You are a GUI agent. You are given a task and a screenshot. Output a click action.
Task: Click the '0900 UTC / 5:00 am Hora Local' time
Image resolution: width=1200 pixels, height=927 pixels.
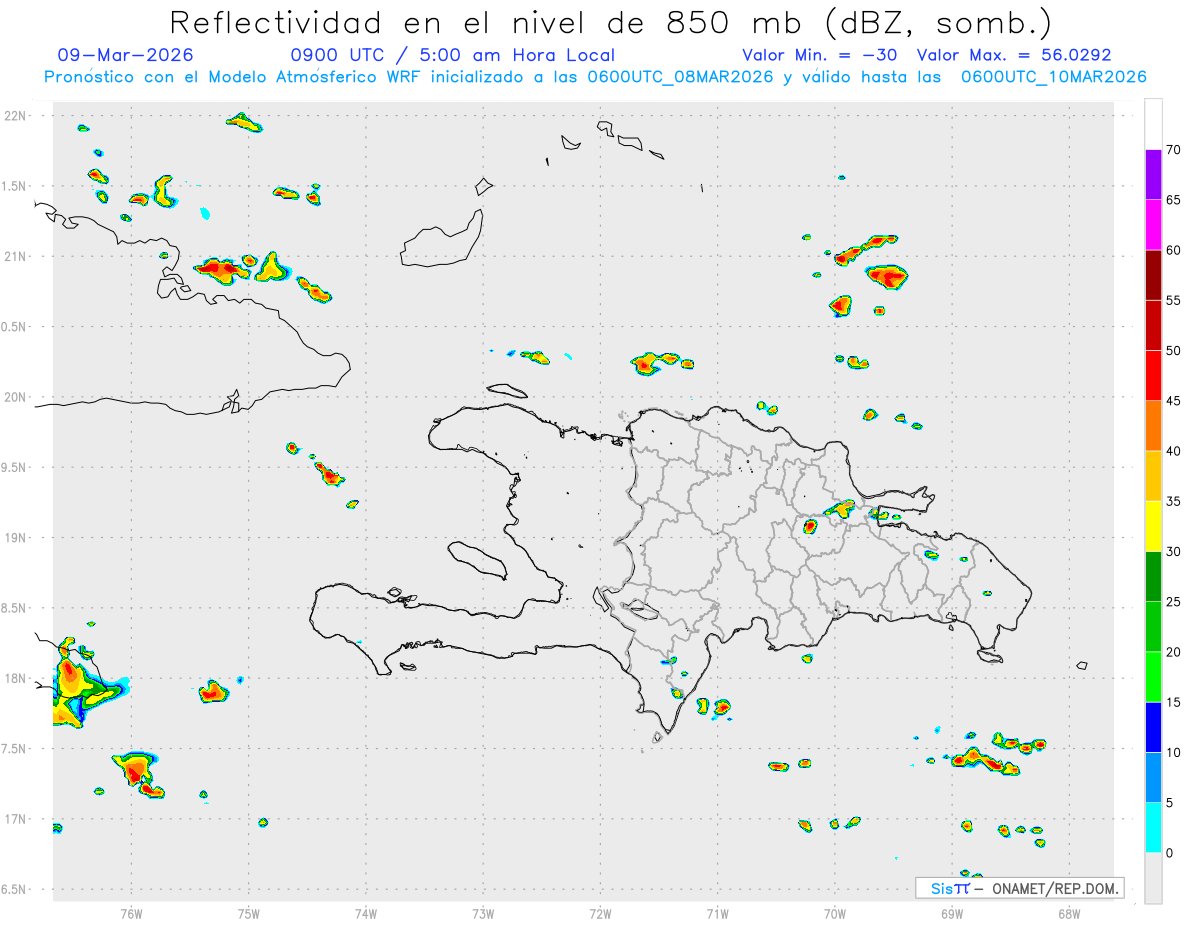click(452, 55)
